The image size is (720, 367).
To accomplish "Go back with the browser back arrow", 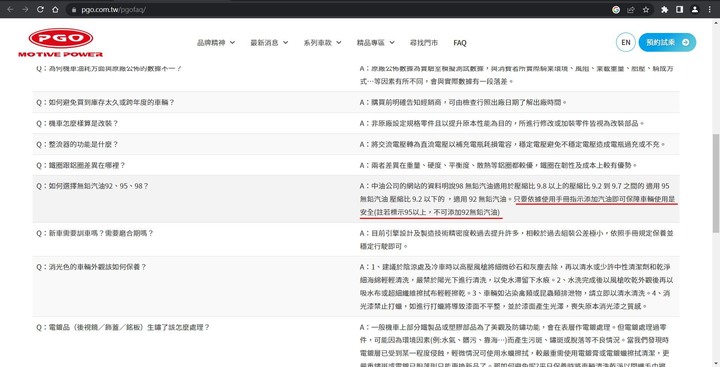I will [x=10, y=9].
